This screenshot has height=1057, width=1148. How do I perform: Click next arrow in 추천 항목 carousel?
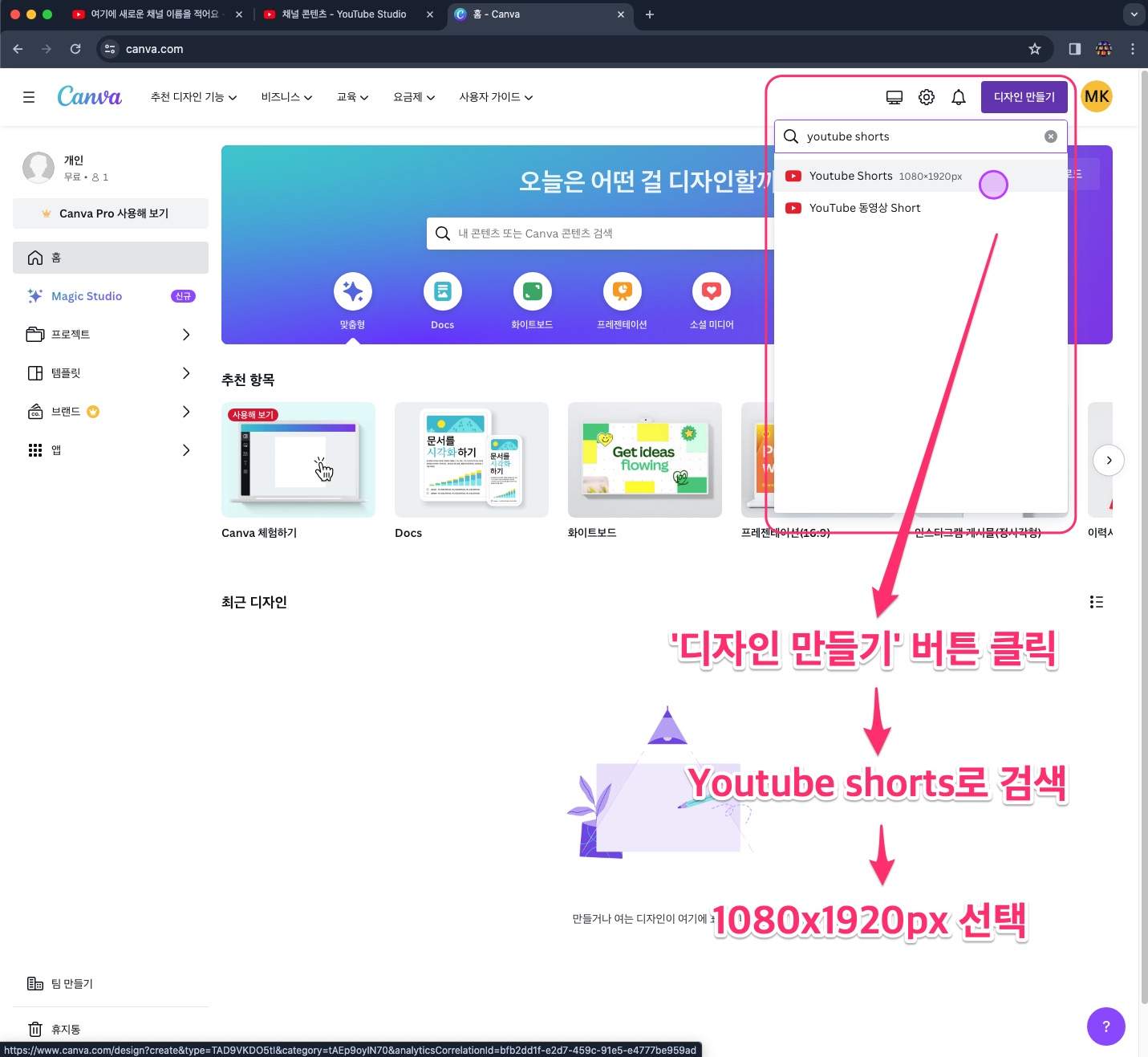(x=1109, y=461)
